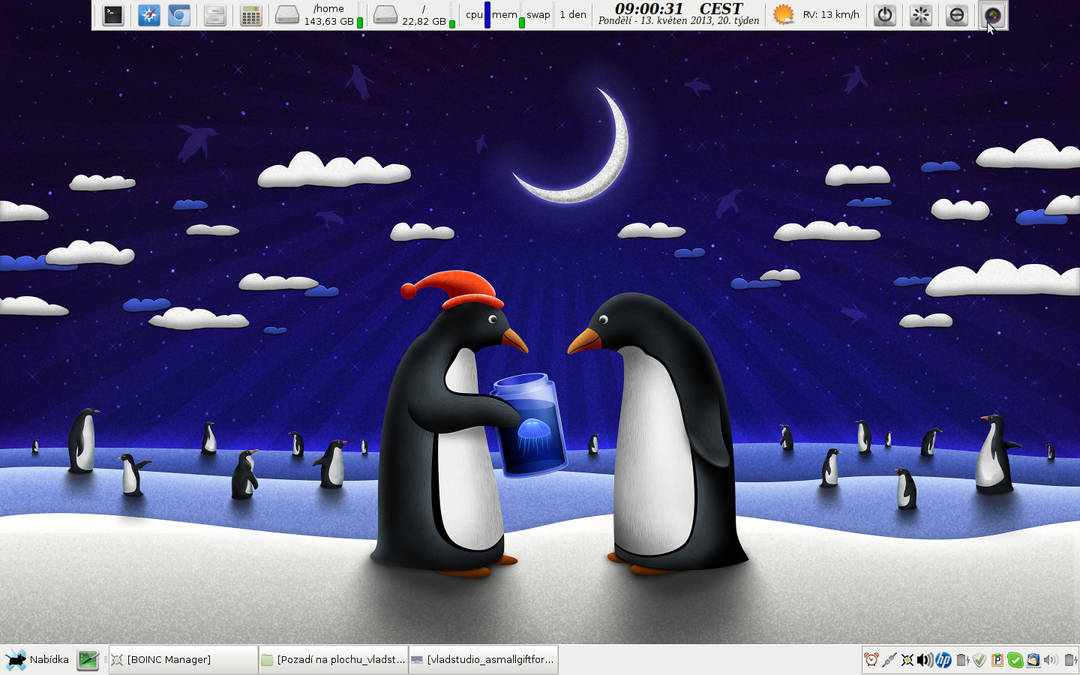
Task: Click the 22,82 GB root free space label
Action: pos(424,21)
